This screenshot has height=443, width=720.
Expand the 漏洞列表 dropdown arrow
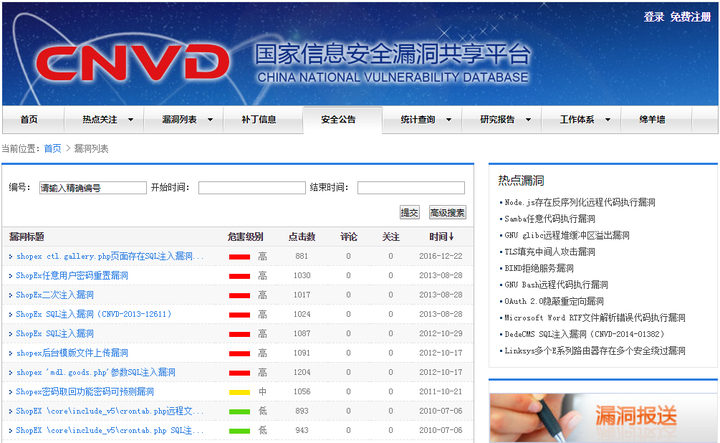[x=210, y=120]
